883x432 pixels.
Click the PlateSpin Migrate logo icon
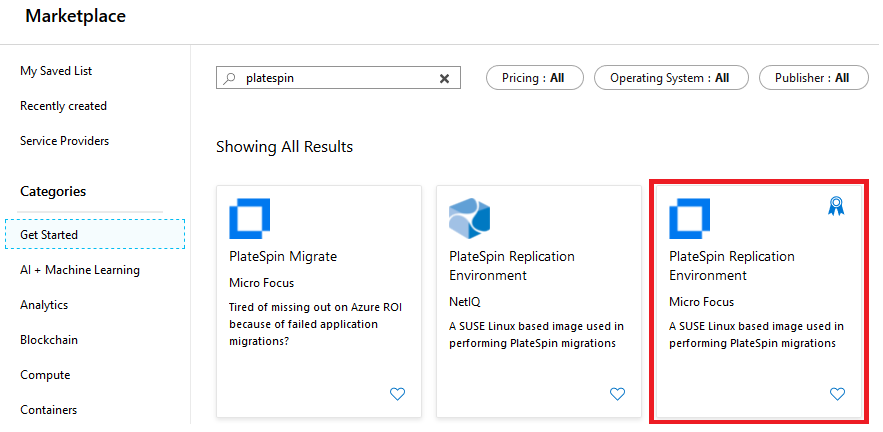point(249,218)
